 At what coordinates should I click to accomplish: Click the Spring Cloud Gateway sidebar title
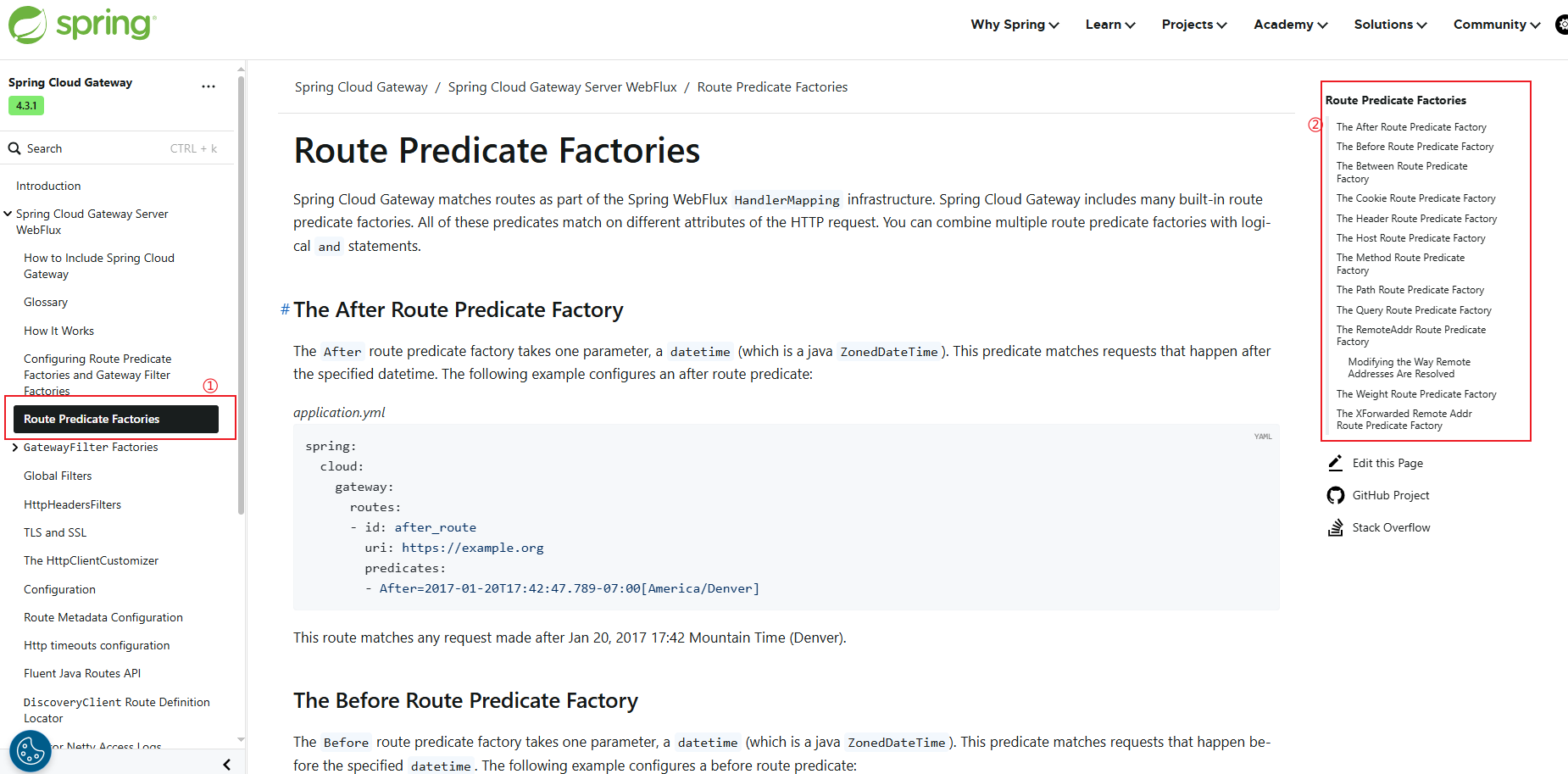click(x=70, y=82)
